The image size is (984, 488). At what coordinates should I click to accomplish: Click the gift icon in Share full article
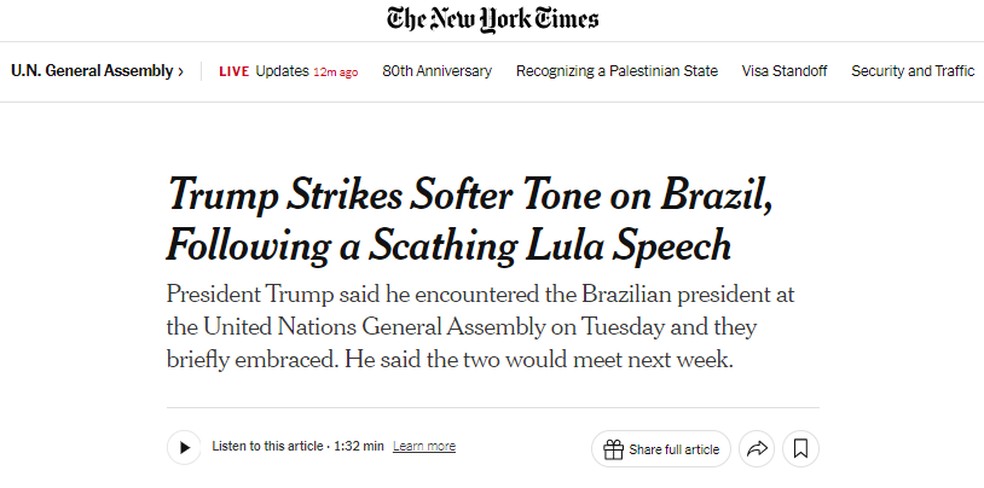pos(613,449)
